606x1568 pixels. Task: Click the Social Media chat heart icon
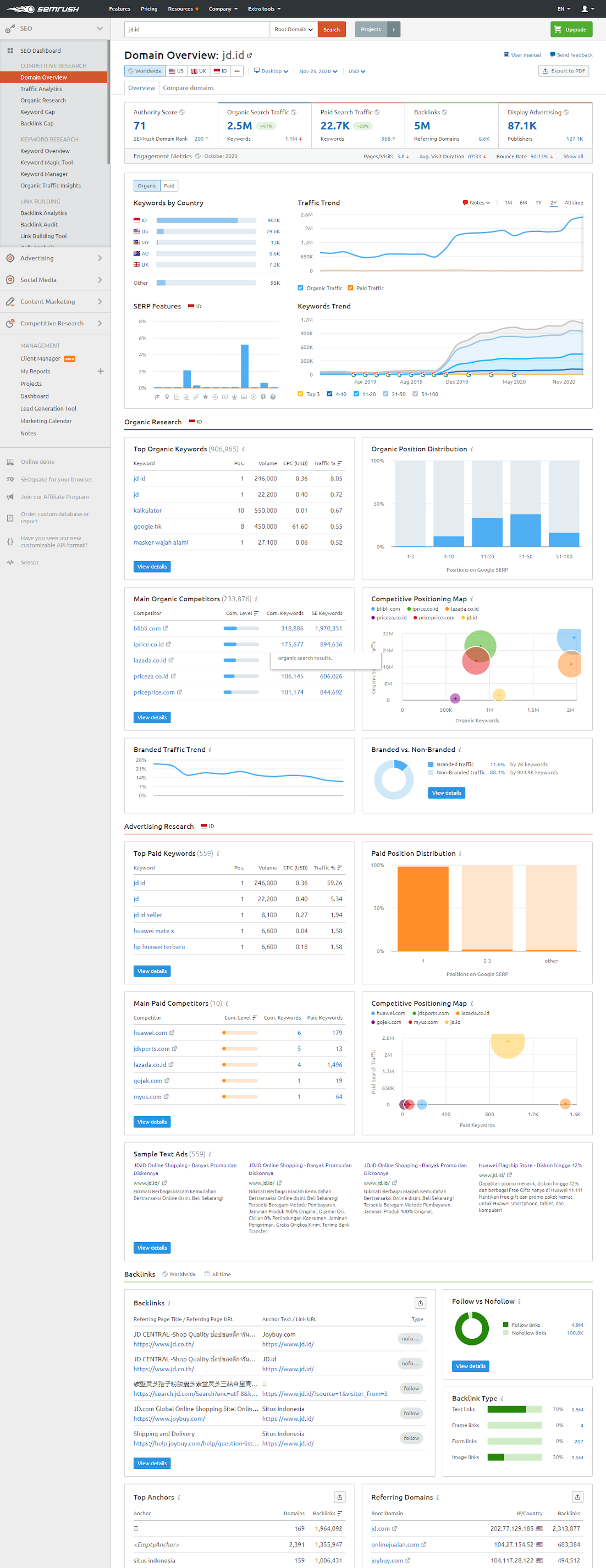[10, 280]
